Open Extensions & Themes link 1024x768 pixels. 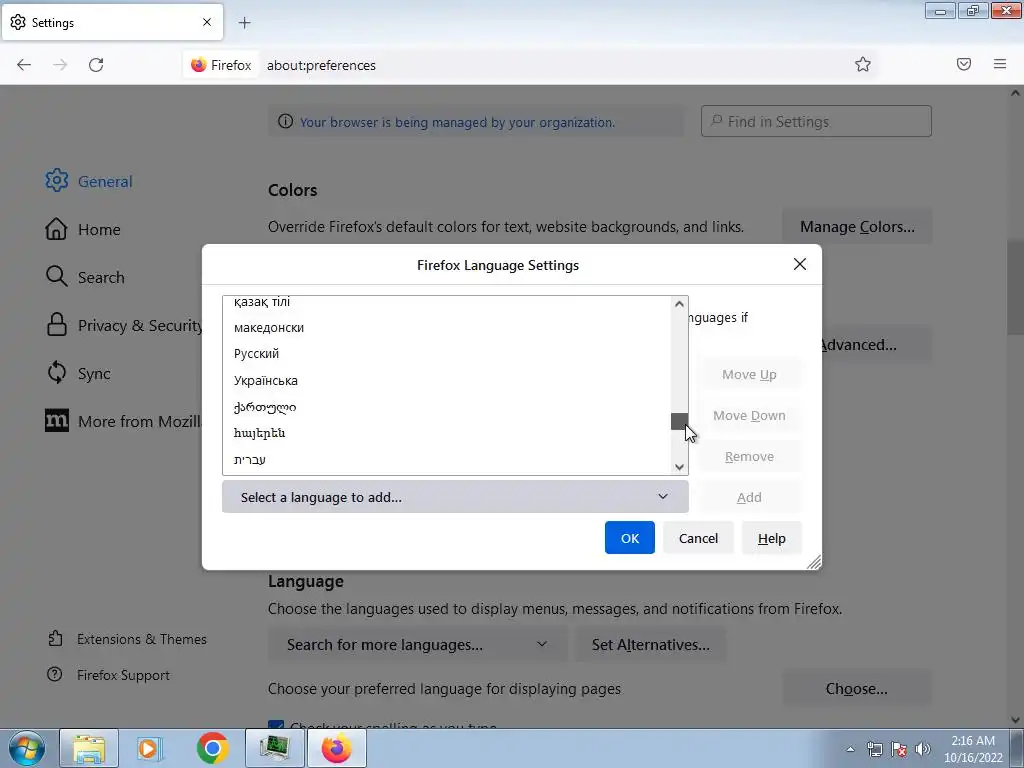click(x=127, y=639)
